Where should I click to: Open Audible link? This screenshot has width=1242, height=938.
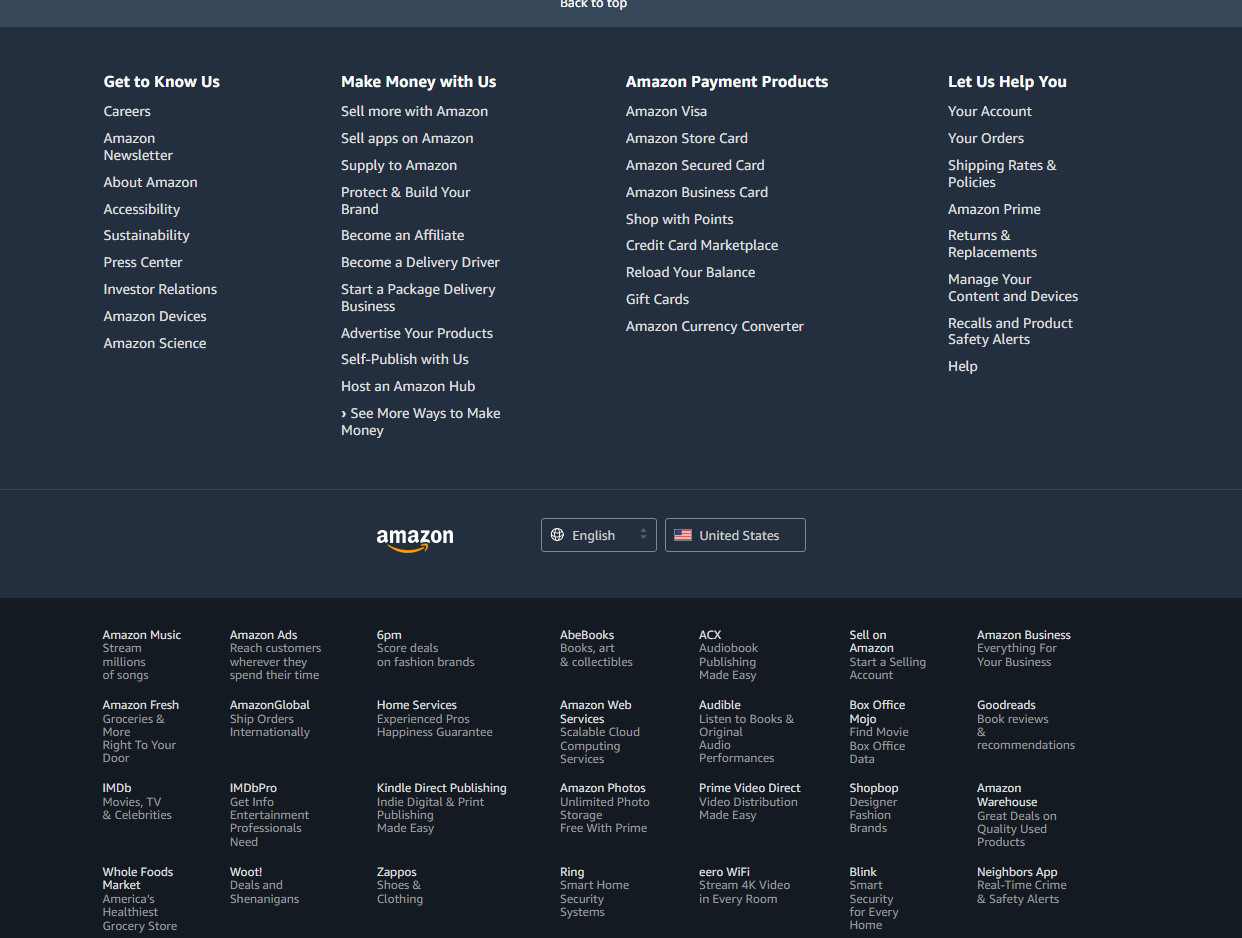coord(746,731)
